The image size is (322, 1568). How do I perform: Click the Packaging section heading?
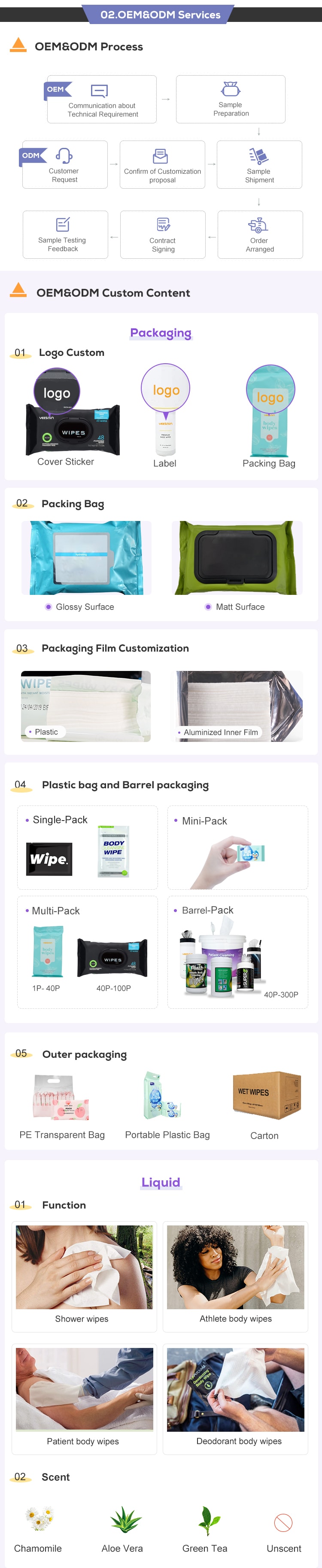pyautogui.click(x=161, y=333)
